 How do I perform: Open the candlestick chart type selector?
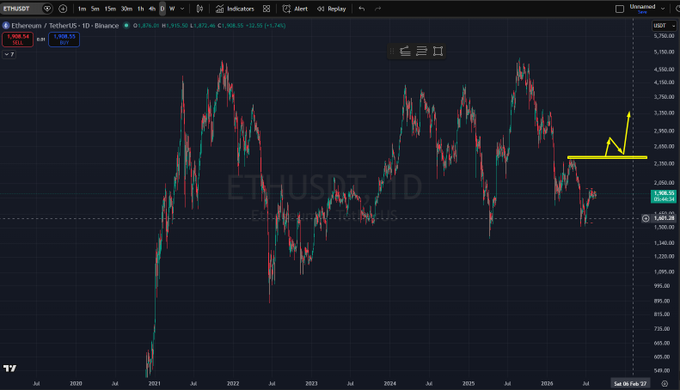(x=199, y=9)
